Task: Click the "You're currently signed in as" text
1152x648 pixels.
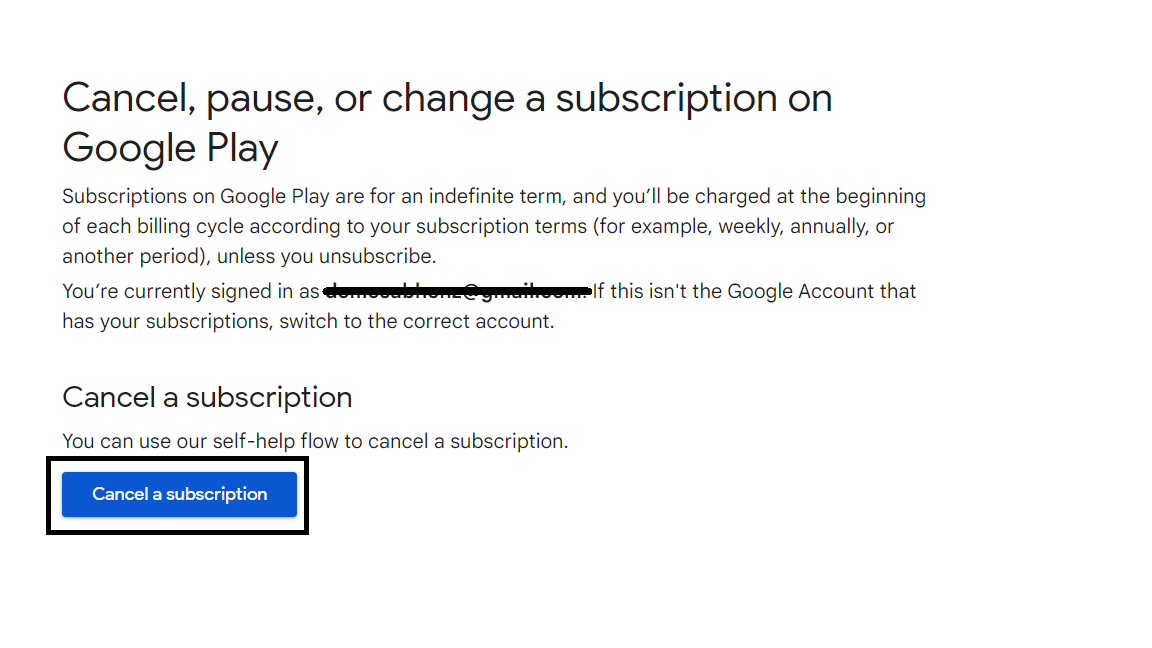Action: (190, 291)
